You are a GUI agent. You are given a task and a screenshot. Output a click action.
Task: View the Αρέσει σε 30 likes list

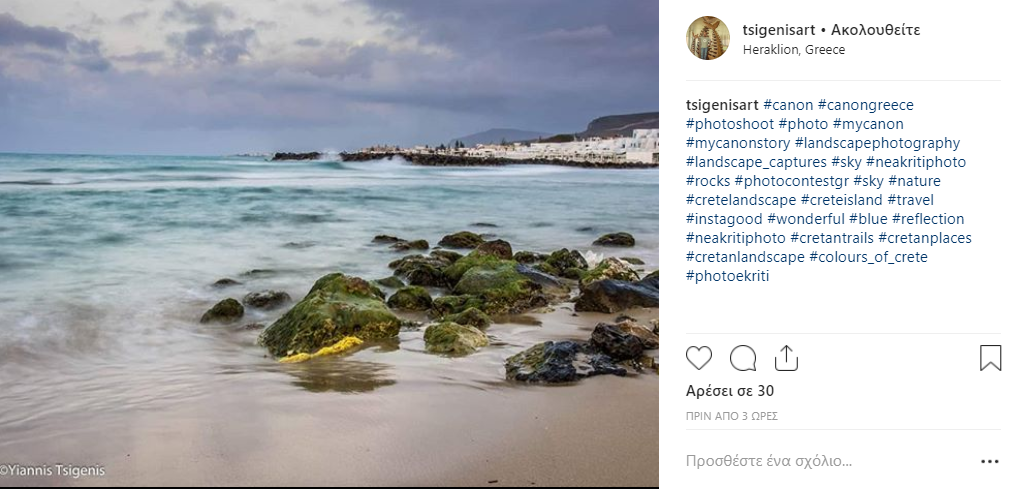pyautogui.click(x=730, y=391)
